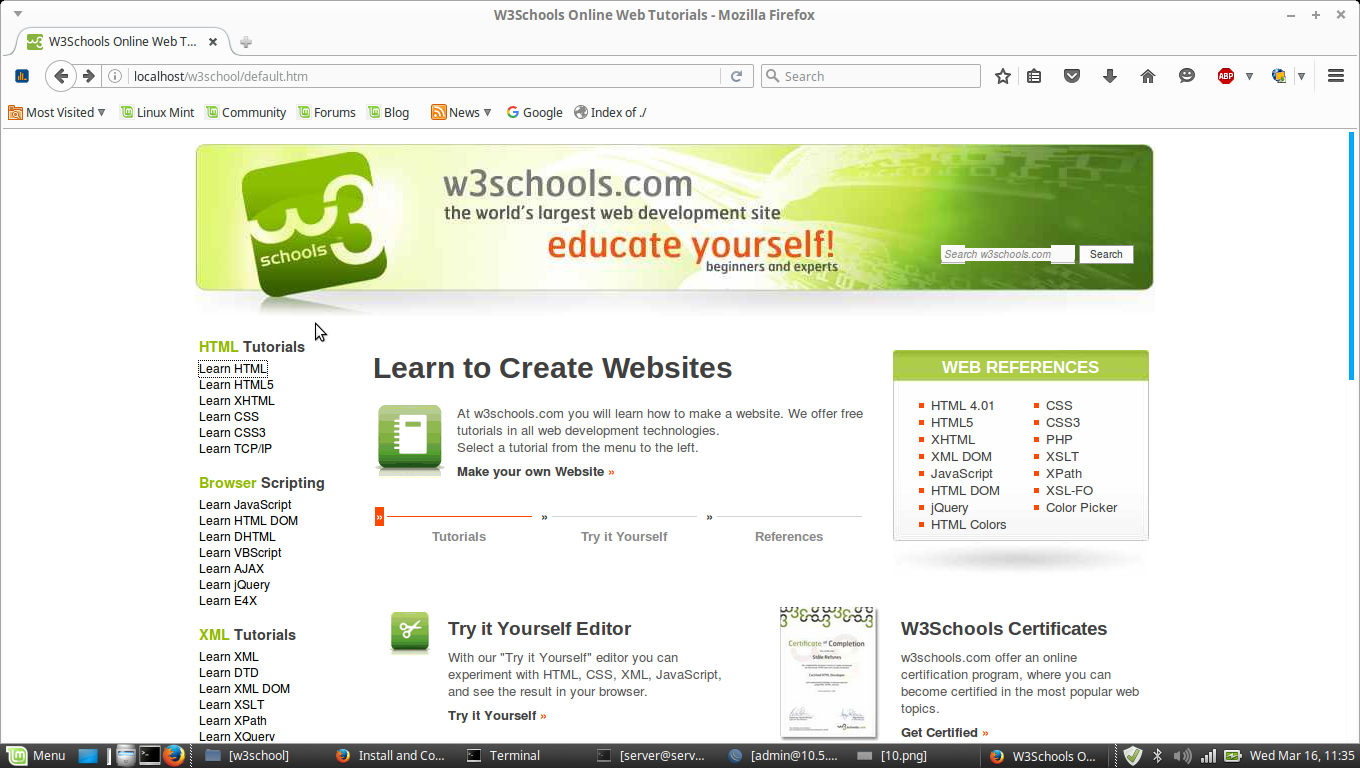Click the green scissors editor icon

click(x=410, y=632)
